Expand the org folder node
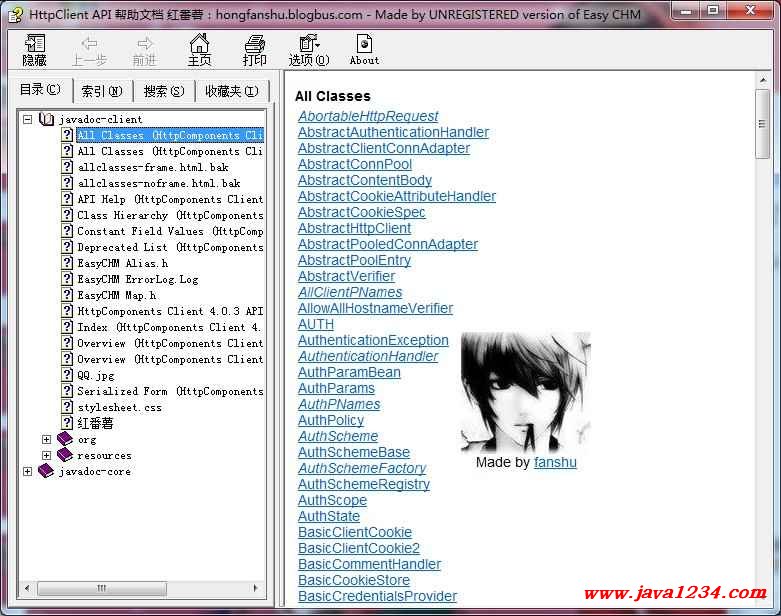The height and width of the screenshot is (616, 781). tap(46, 440)
